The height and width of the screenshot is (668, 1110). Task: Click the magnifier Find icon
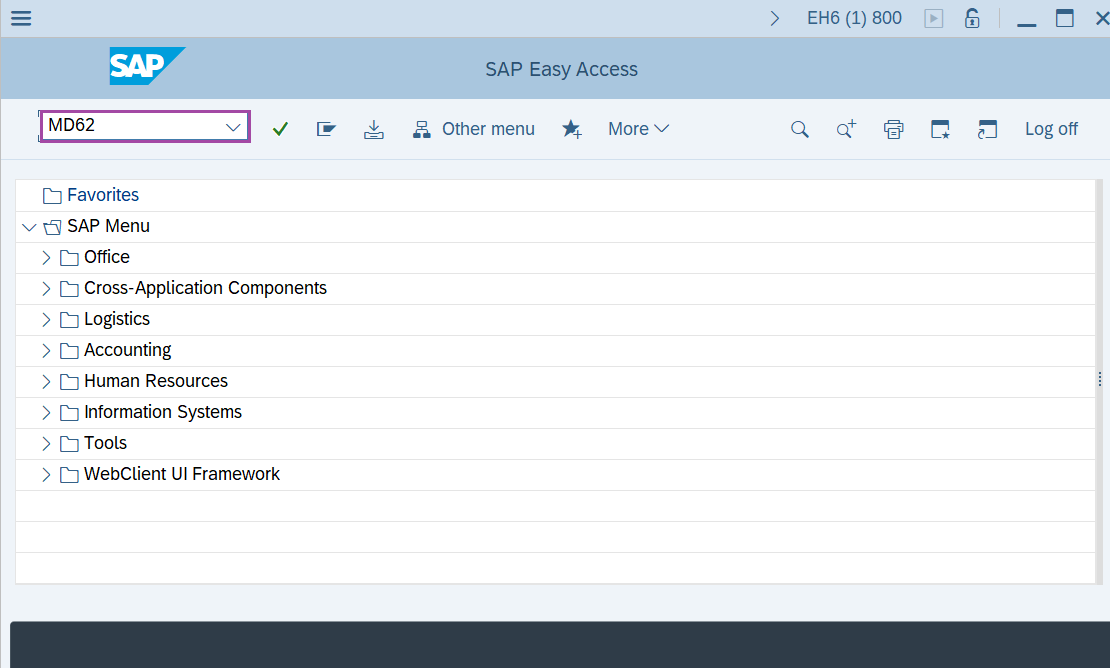click(x=799, y=129)
